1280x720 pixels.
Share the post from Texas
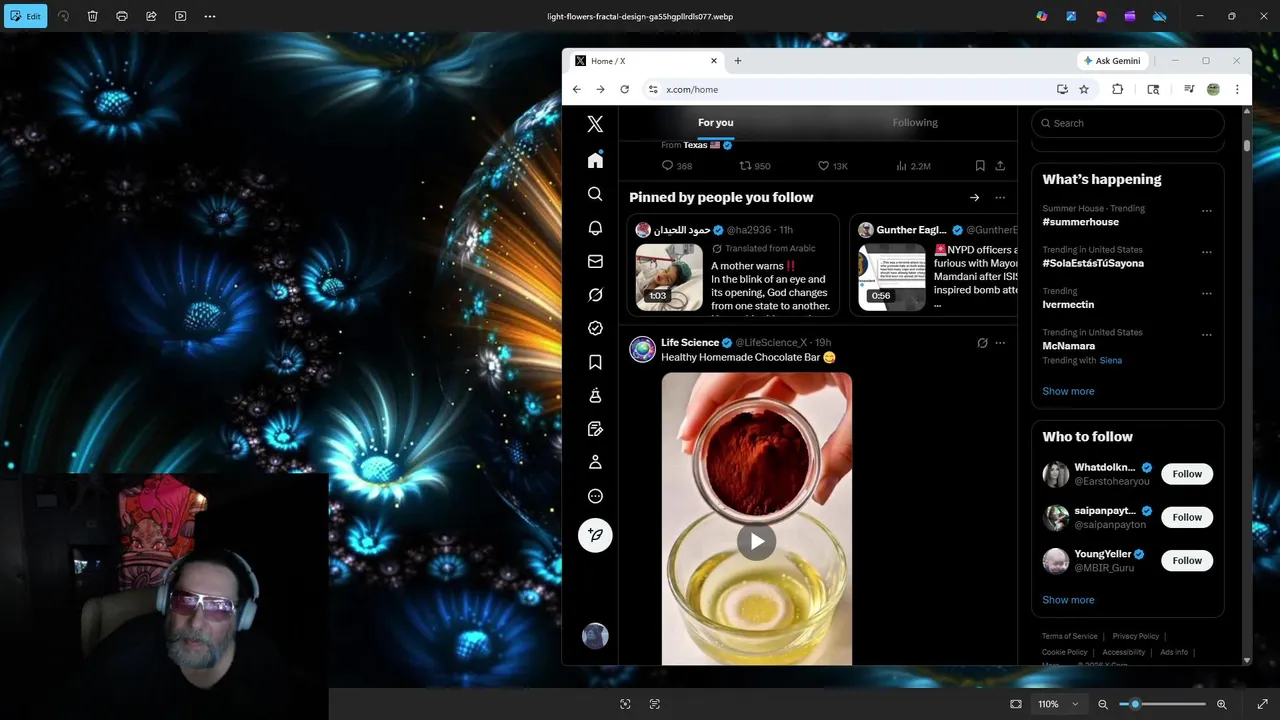1000,166
